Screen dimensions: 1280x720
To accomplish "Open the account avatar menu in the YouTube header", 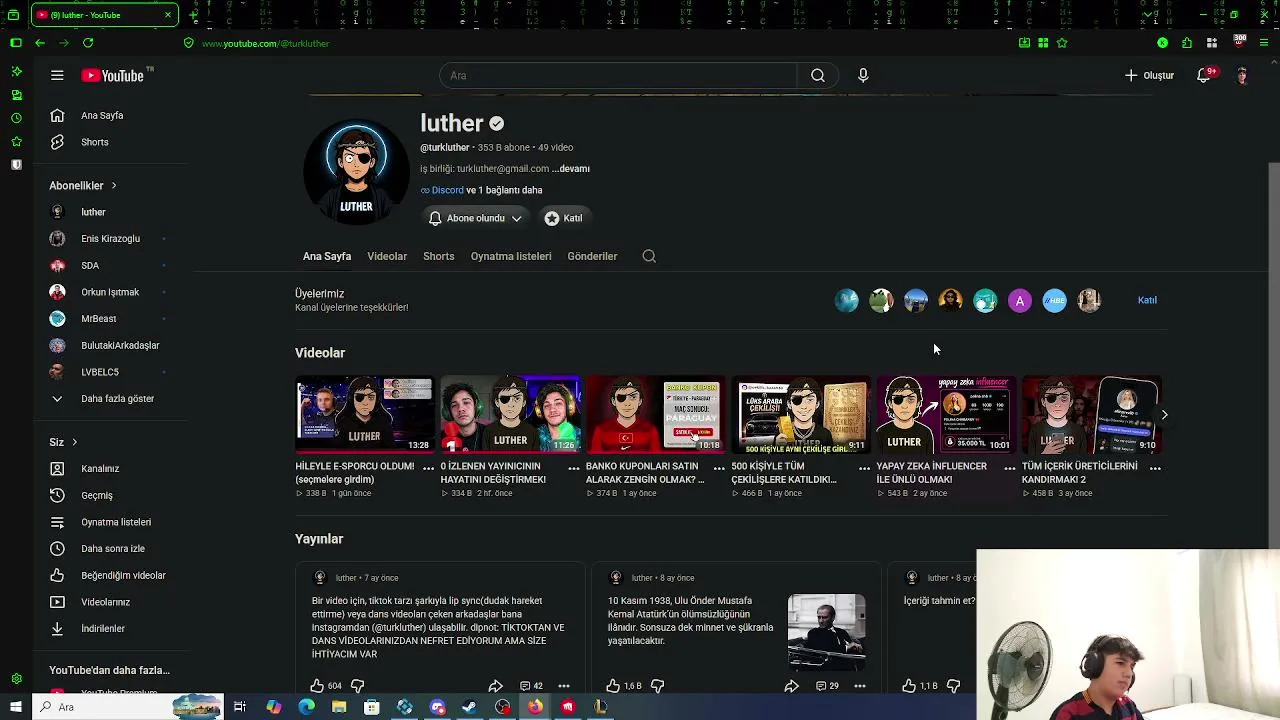I will pos(1242,75).
